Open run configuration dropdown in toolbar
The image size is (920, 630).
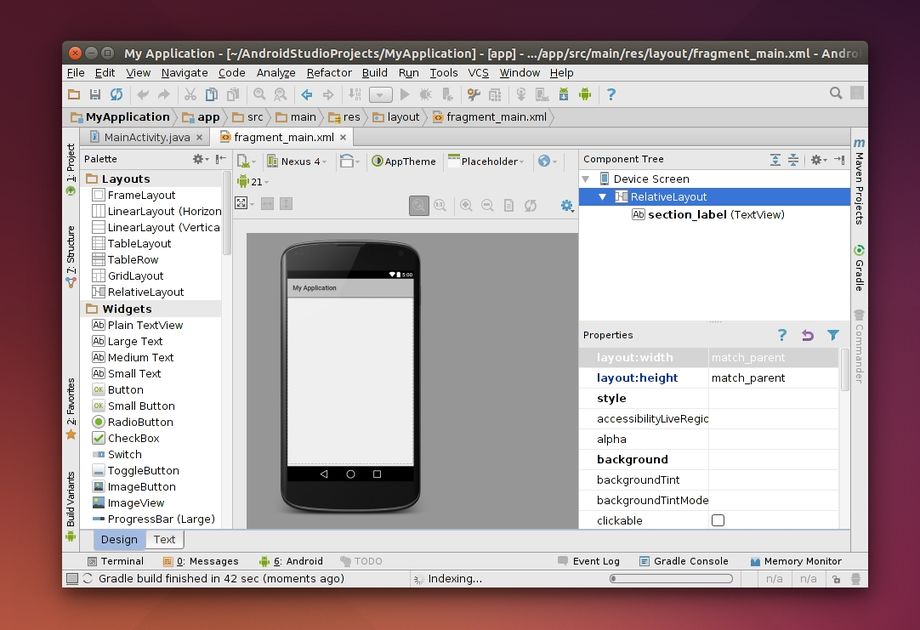click(380, 94)
